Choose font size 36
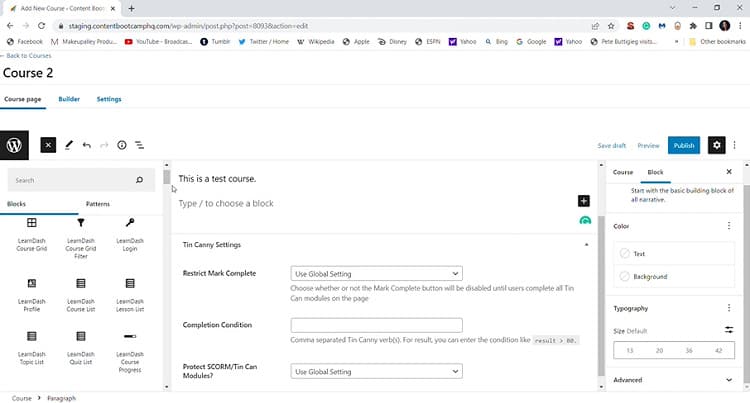The image size is (750, 403). coord(689,350)
